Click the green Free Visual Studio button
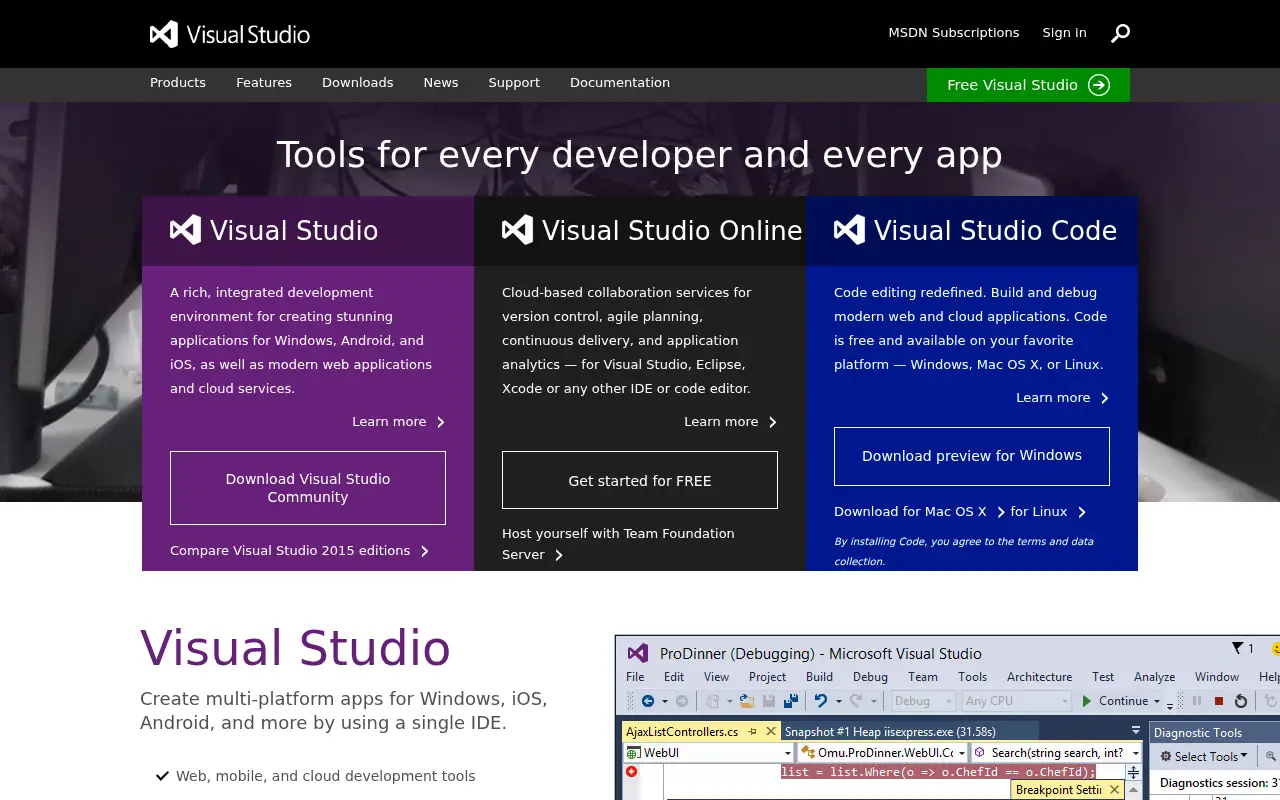 click(x=1028, y=85)
